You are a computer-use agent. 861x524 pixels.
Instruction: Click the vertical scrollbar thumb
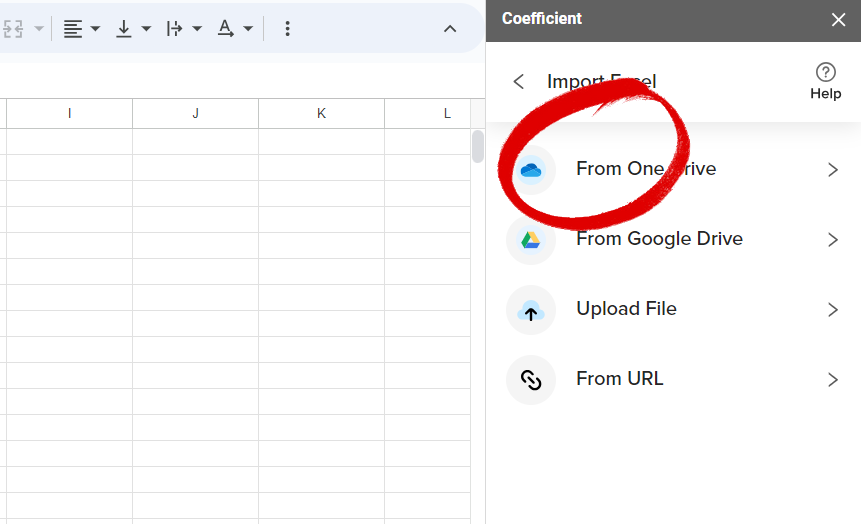478,146
